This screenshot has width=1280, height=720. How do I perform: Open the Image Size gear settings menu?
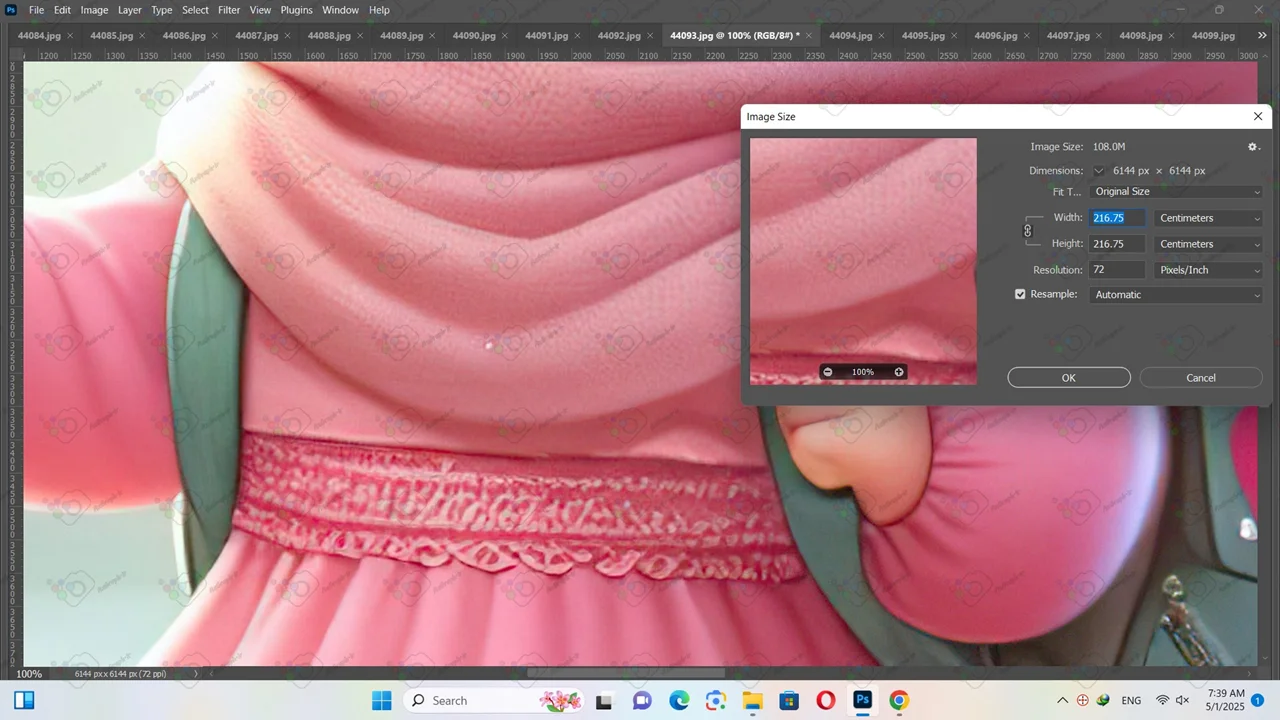tap(1253, 147)
